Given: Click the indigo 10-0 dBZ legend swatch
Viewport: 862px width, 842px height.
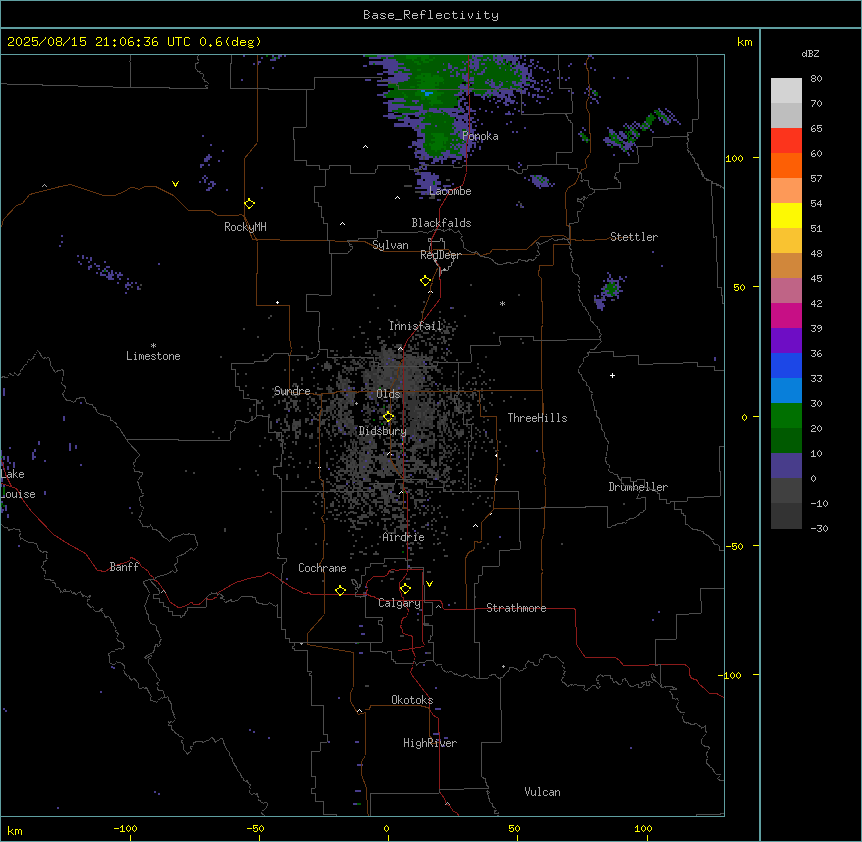Looking at the screenshot, I should click(x=786, y=466).
